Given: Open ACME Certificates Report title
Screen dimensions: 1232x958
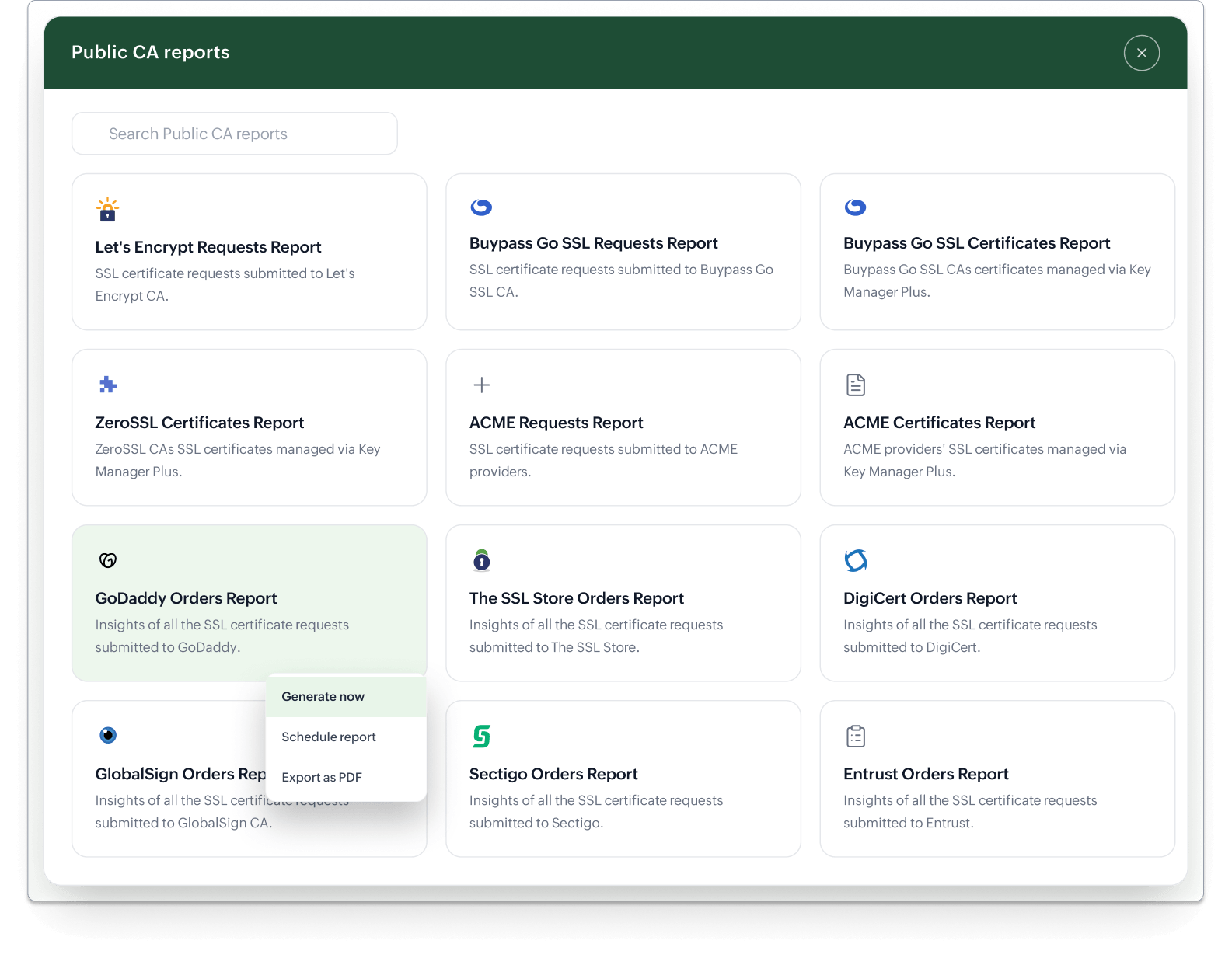Looking at the screenshot, I should pyautogui.click(x=940, y=423).
